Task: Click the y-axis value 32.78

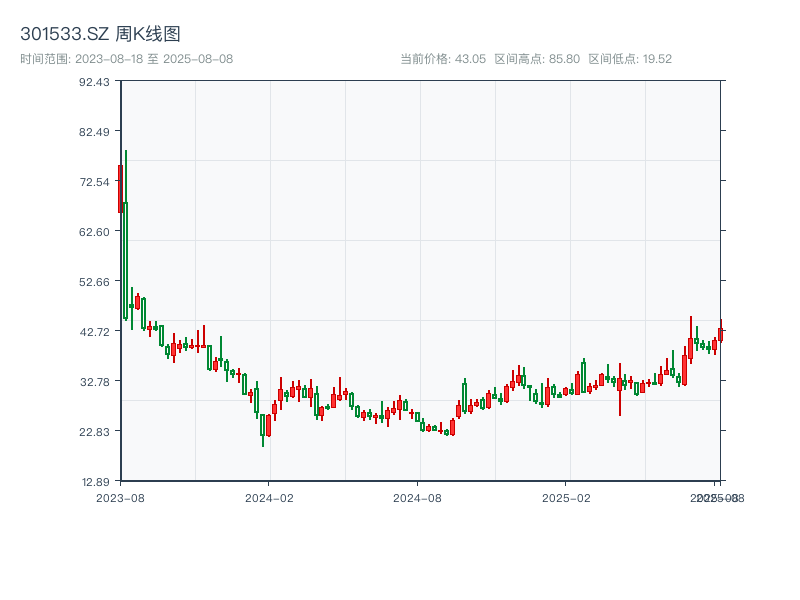Action: 94,382
